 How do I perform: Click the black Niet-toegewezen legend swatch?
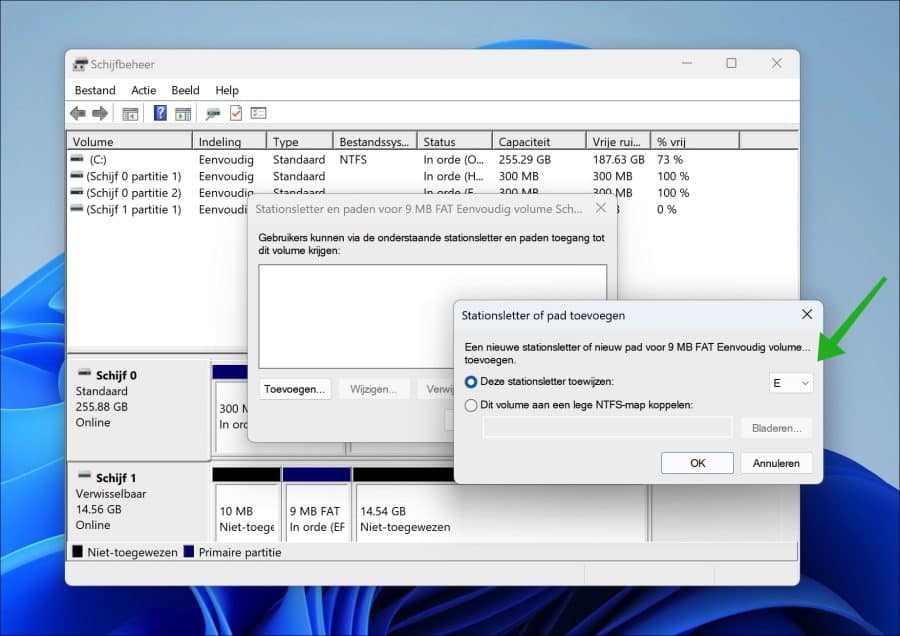tap(77, 552)
